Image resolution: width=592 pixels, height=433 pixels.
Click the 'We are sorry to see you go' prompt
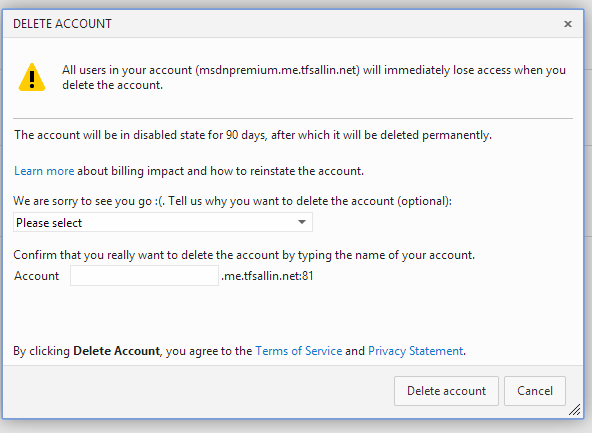click(232, 201)
